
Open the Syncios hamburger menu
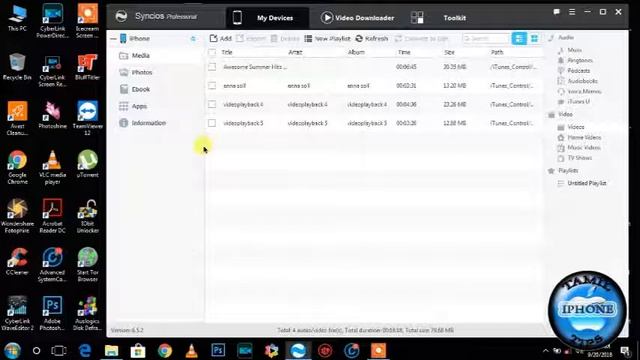click(x=572, y=12)
